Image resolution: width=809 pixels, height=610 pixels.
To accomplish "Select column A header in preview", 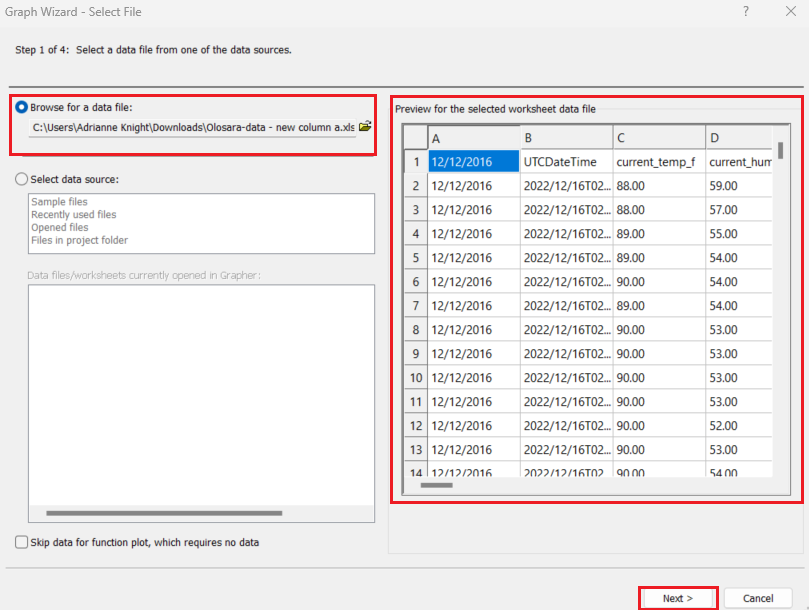I will pyautogui.click(x=474, y=138).
